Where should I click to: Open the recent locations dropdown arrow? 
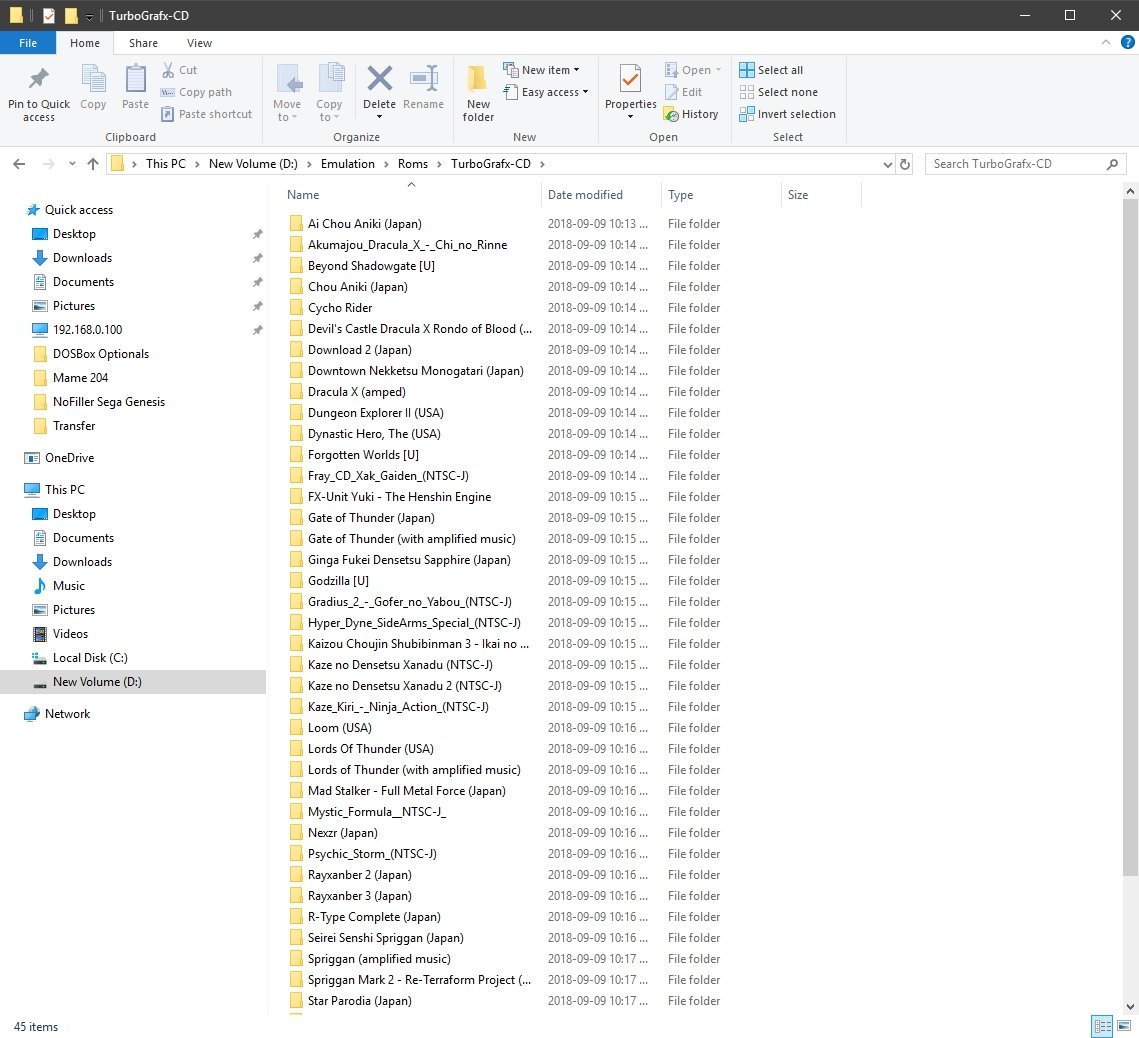point(72,164)
